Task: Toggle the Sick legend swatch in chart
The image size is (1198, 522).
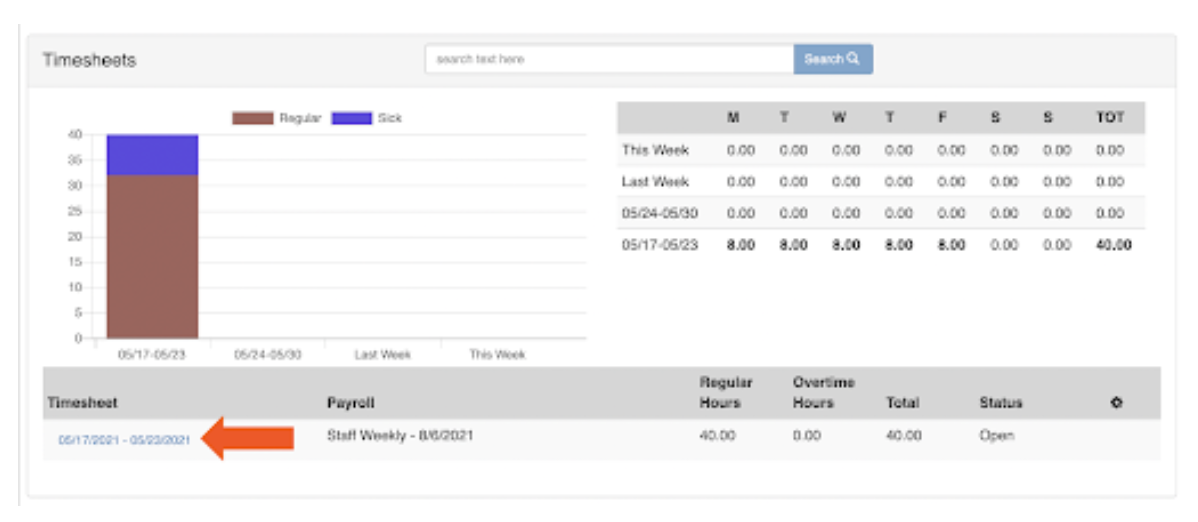Action: tap(350, 118)
